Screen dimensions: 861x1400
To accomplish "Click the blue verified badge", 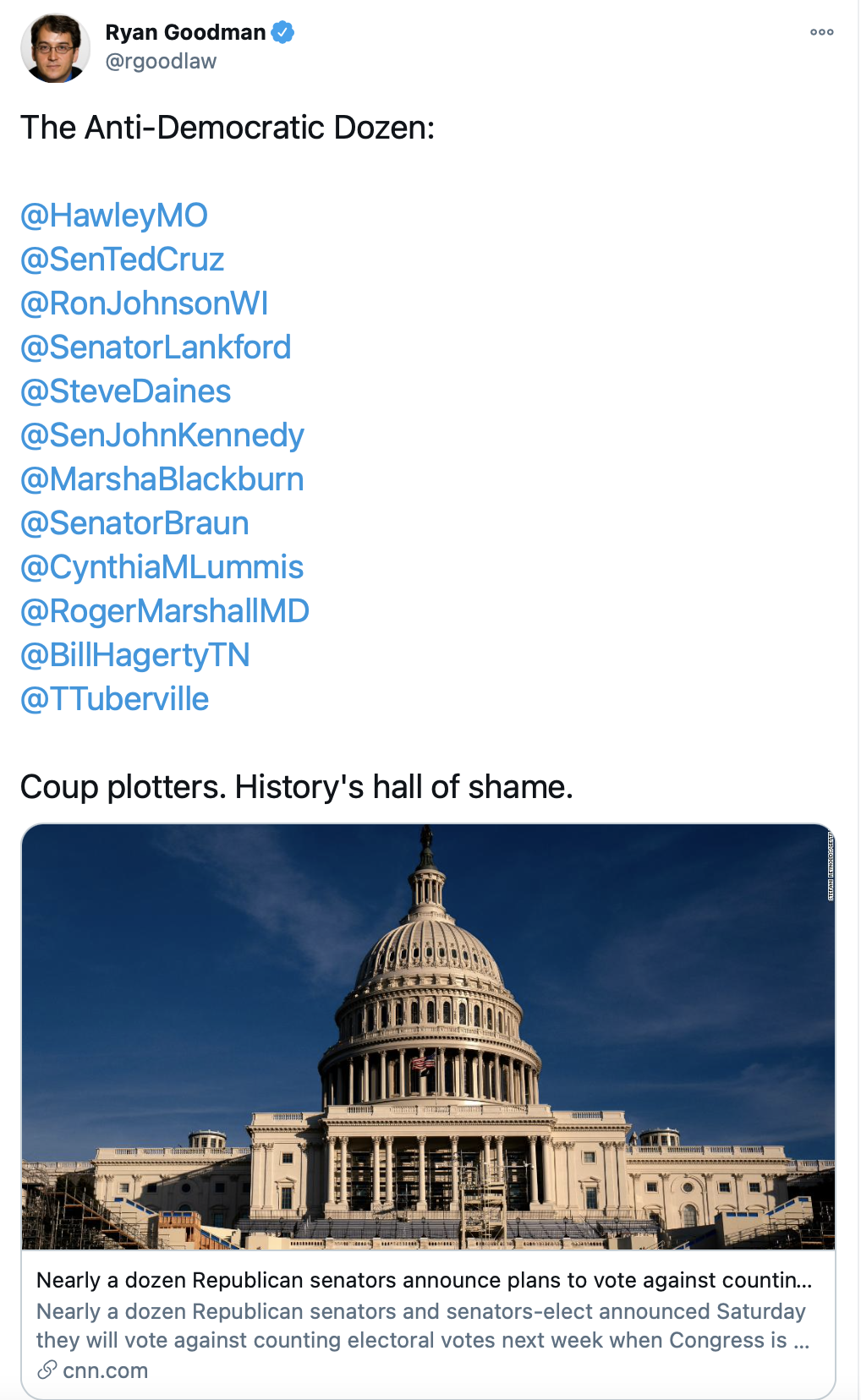I will tap(282, 33).
